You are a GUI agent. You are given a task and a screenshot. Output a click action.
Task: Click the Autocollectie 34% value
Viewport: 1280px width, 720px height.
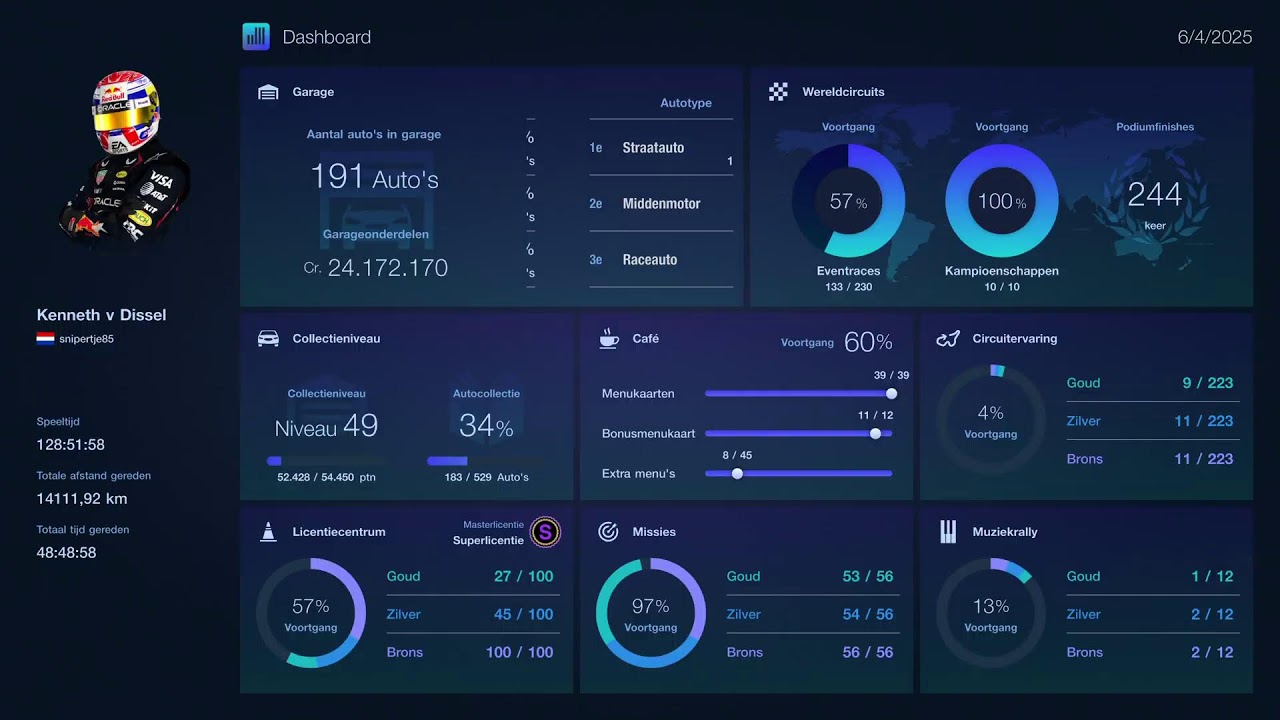[x=486, y=427]
